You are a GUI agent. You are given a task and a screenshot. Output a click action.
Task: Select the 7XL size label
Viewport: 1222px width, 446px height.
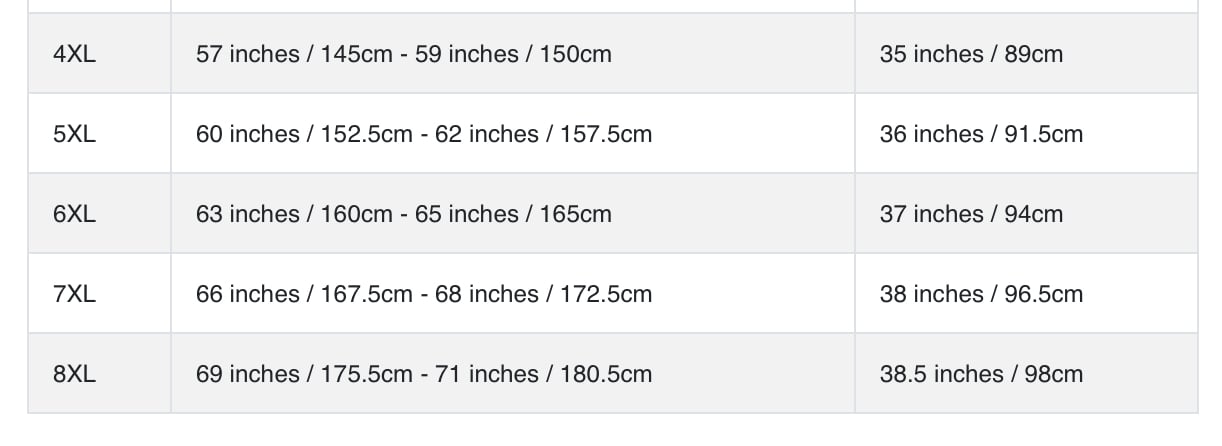pyautogui.click(x=75, y=294)
